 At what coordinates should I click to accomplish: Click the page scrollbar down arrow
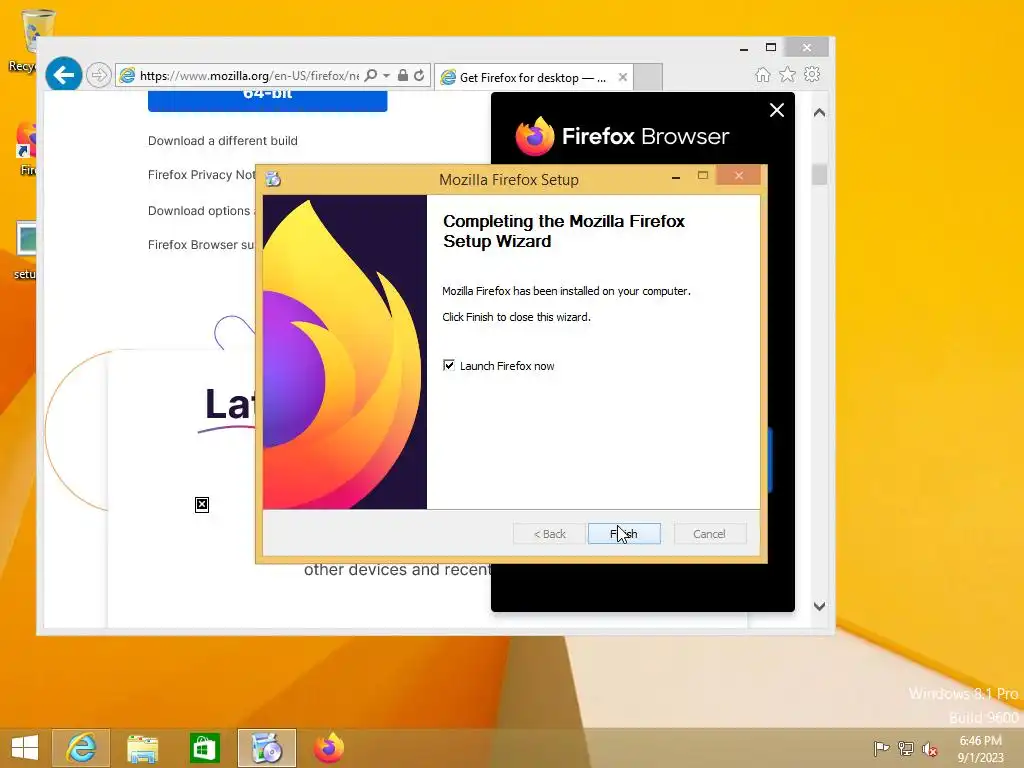(820, 606)
